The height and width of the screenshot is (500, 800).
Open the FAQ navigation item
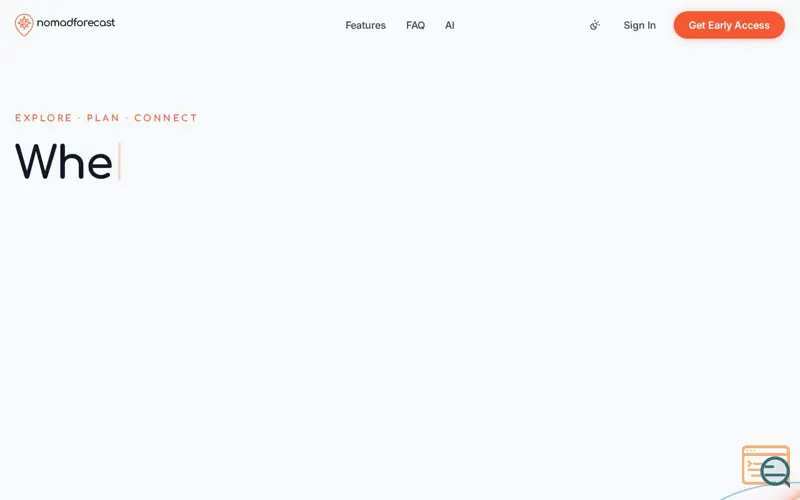415,25
